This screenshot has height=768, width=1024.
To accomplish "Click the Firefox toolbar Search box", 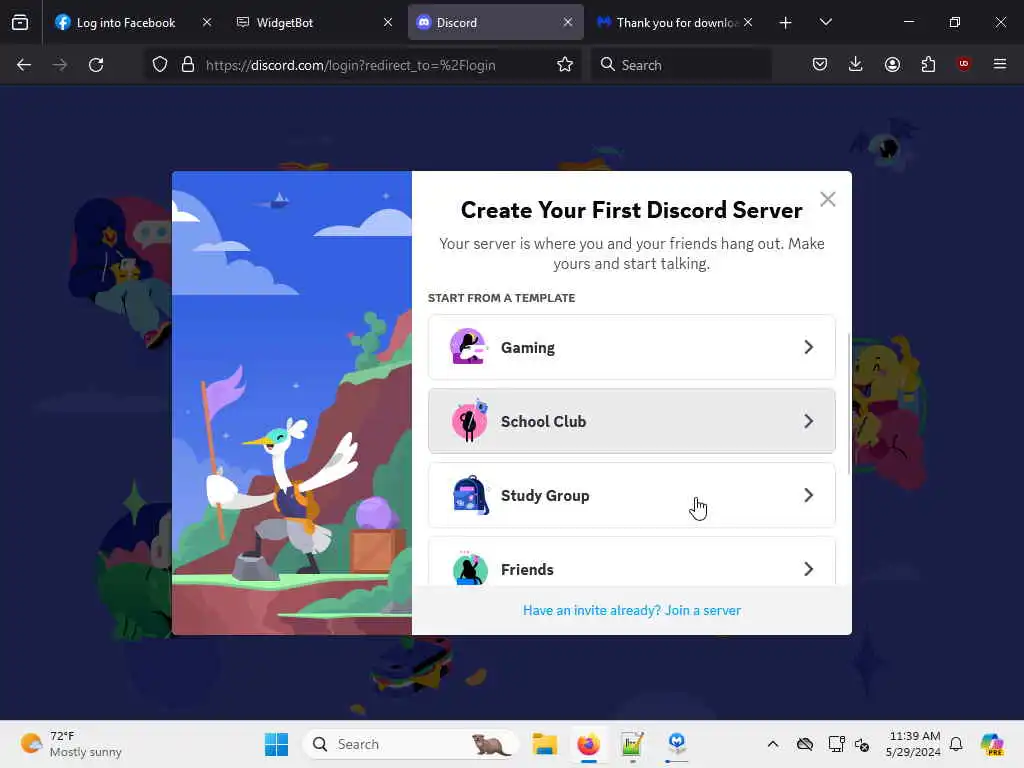I will tap(681, 65).
